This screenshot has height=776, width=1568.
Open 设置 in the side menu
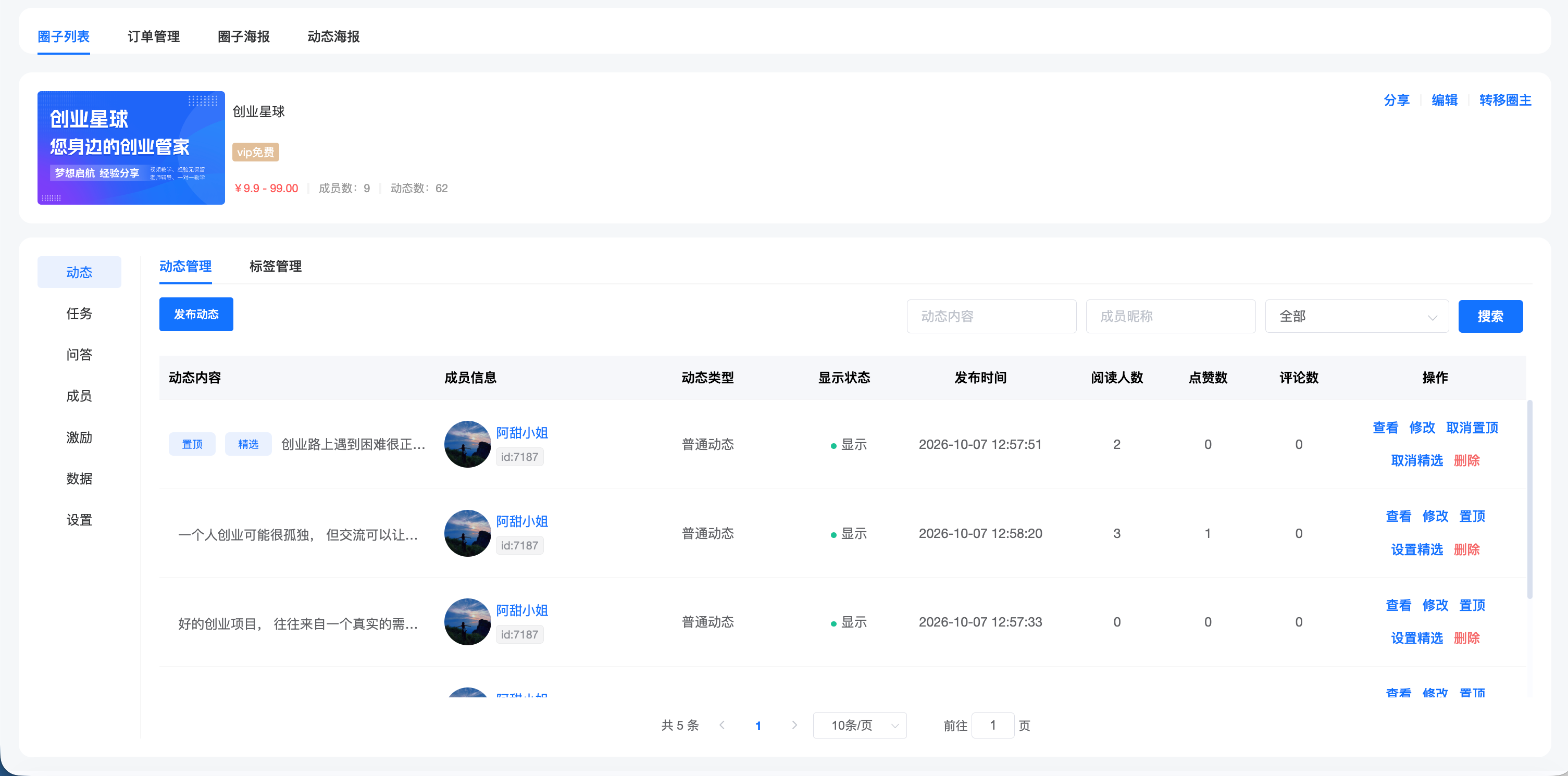[x=79, y=520]
